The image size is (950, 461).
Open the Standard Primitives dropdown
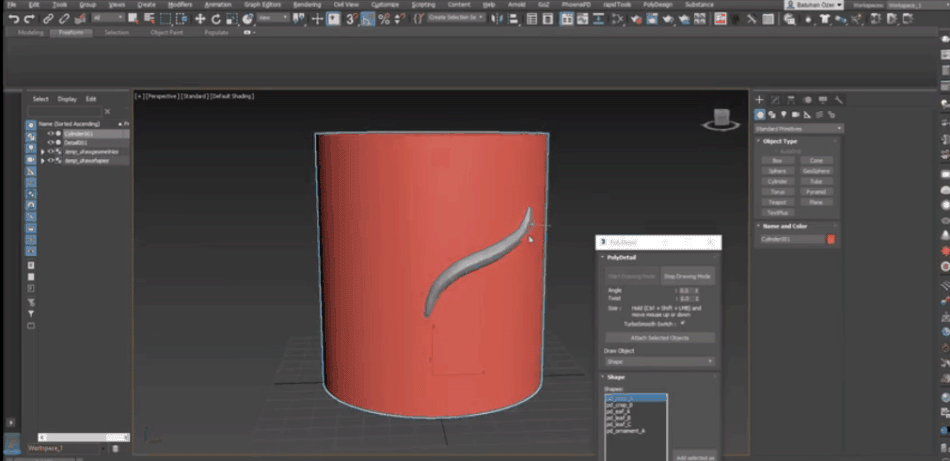click(x=798, y=128)
